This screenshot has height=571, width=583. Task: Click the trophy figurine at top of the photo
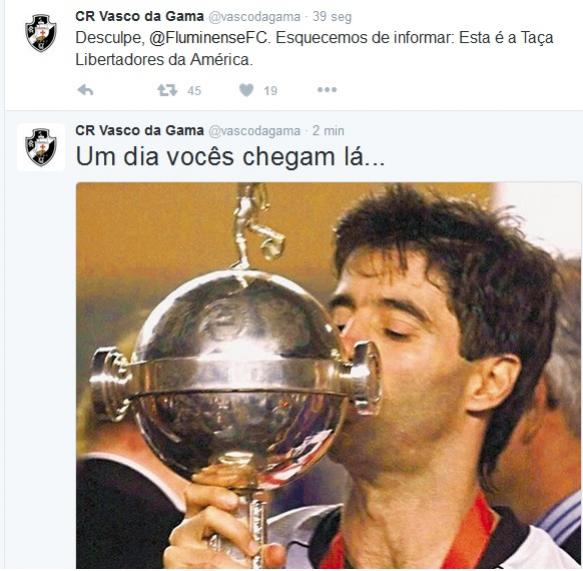(257, 225)
